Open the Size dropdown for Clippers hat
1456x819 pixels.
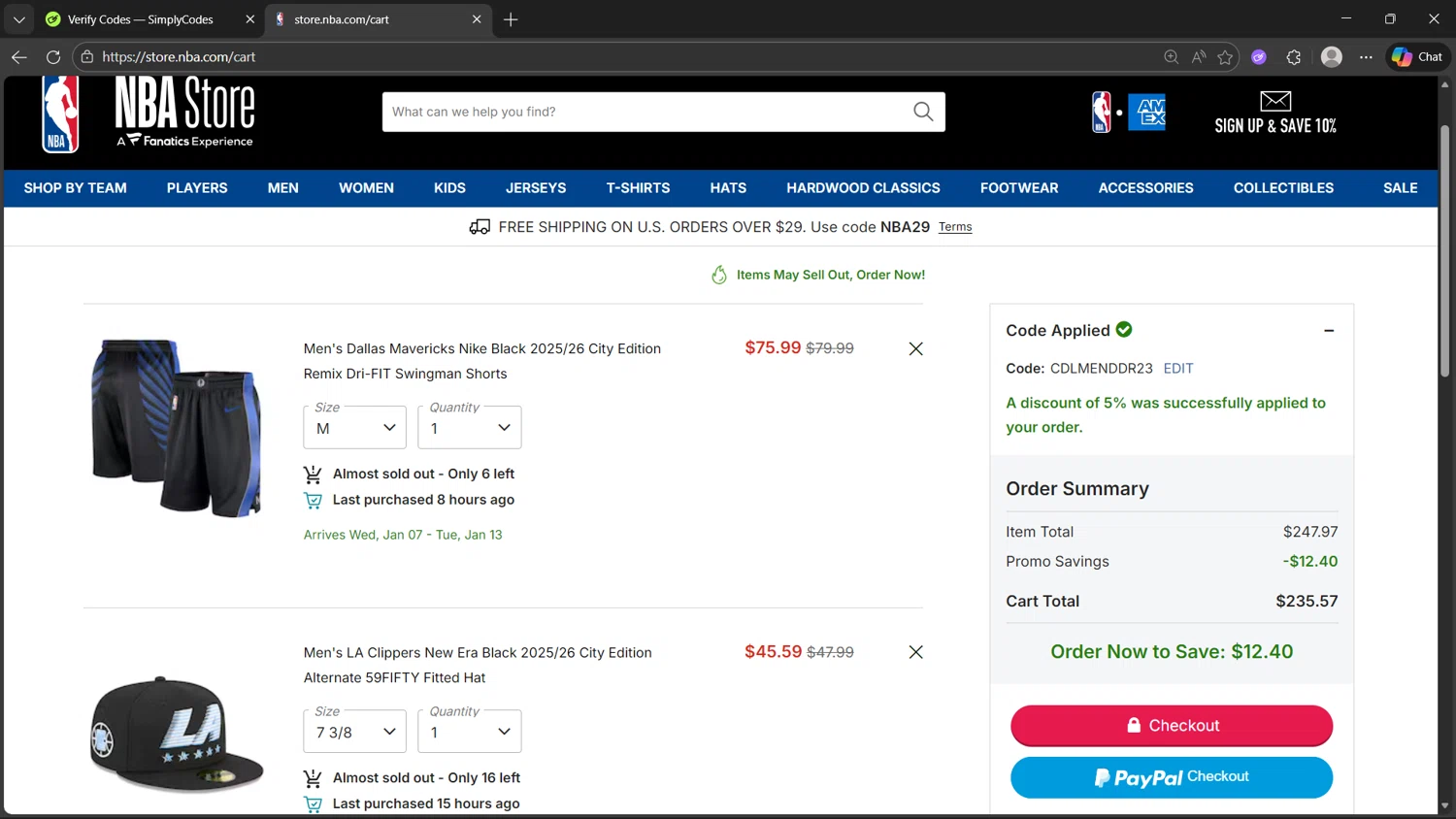click(x=354, y=732)
